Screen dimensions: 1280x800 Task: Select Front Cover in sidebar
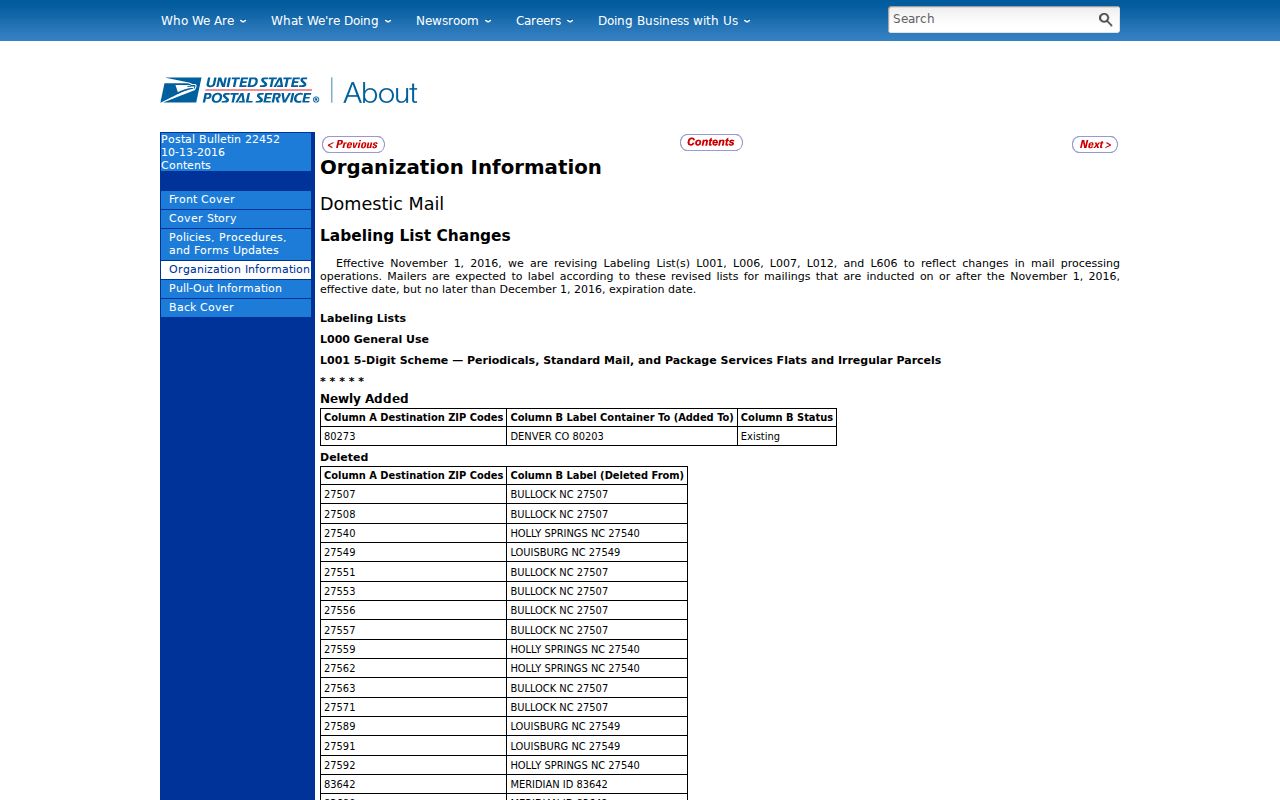[x=236, y=200]
